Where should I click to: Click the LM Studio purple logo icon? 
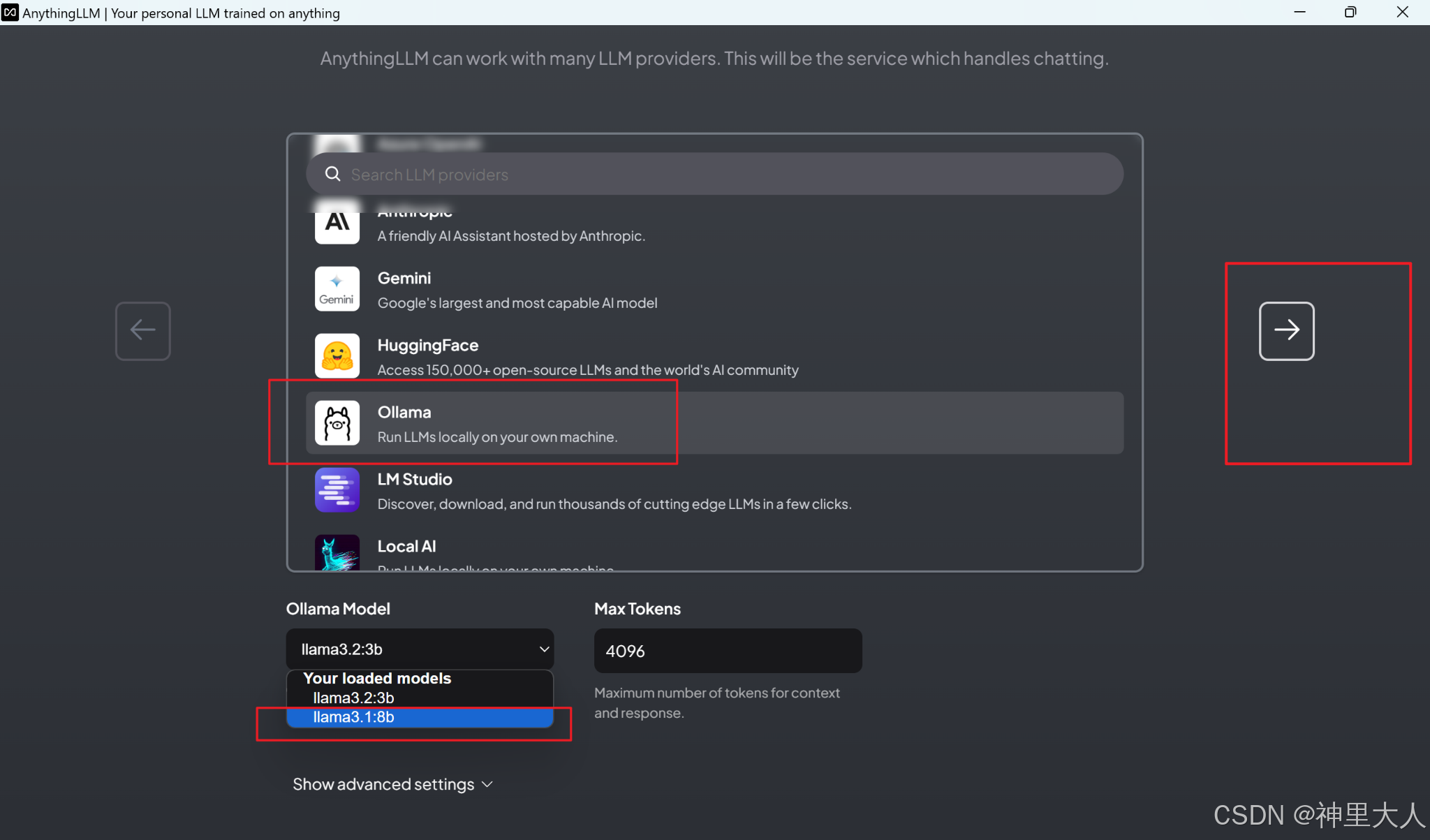point(337,489)
